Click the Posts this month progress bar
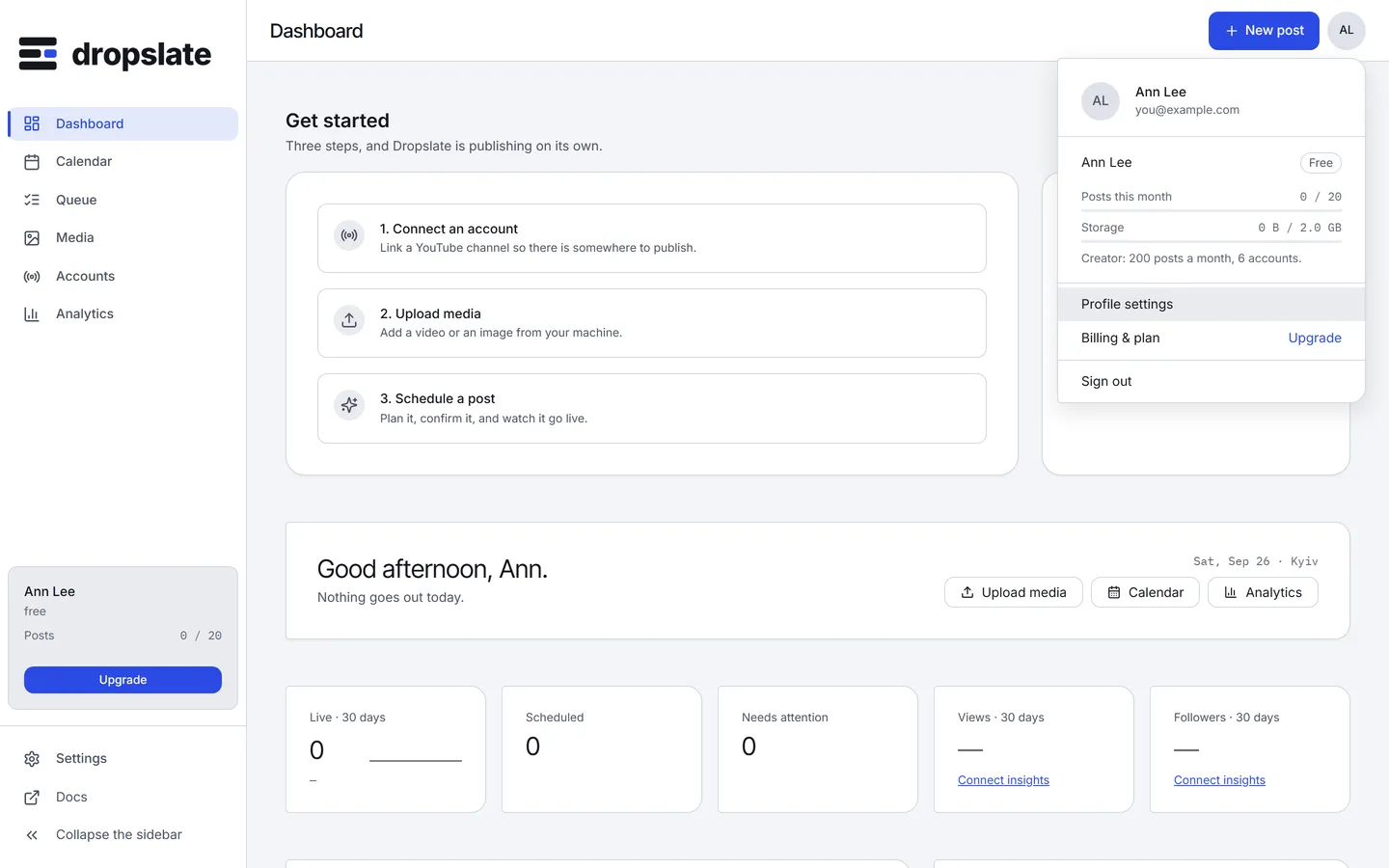The width and height of the screenshot is (1389, 868). point(1212,210)
